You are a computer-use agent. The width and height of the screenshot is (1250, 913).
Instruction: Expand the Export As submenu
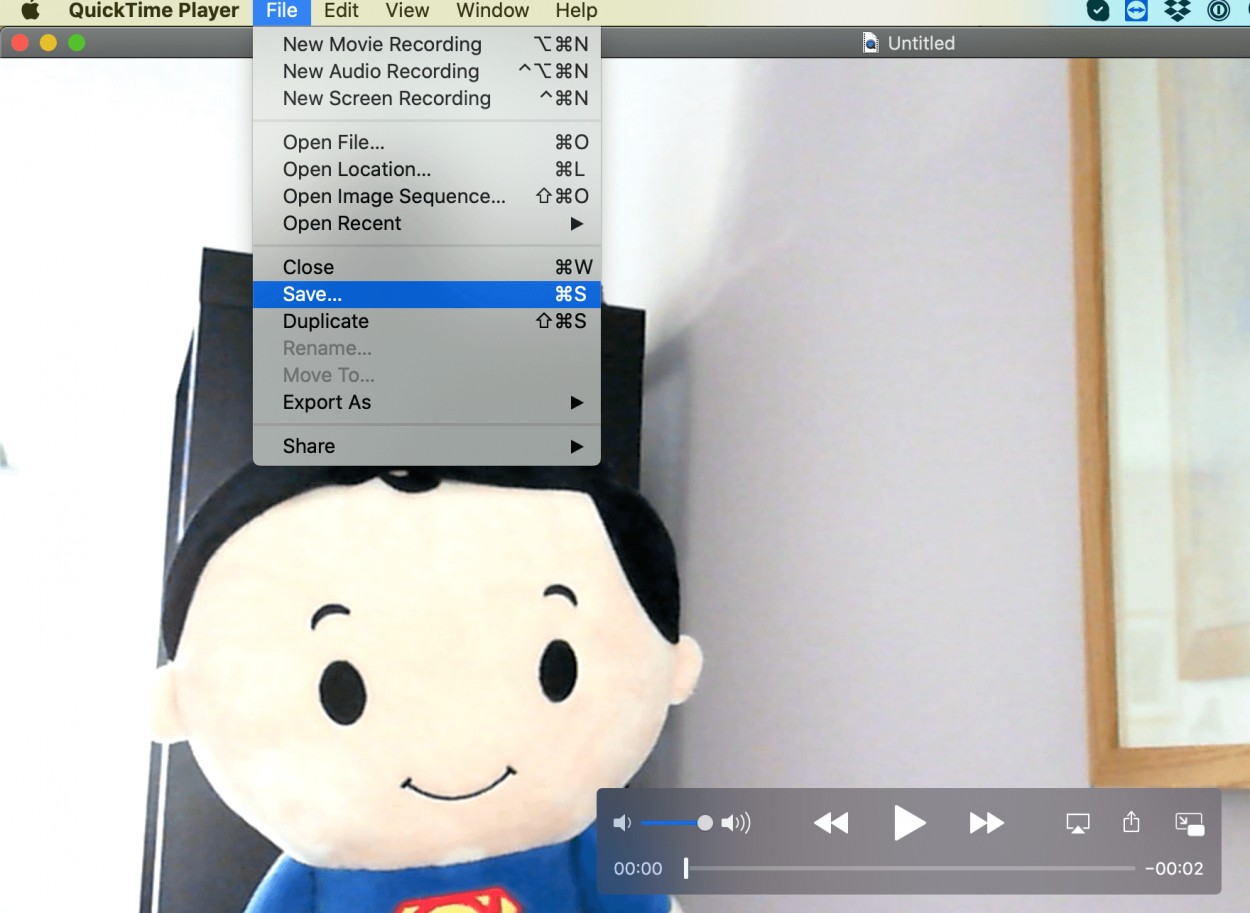[x=427, y=402]
